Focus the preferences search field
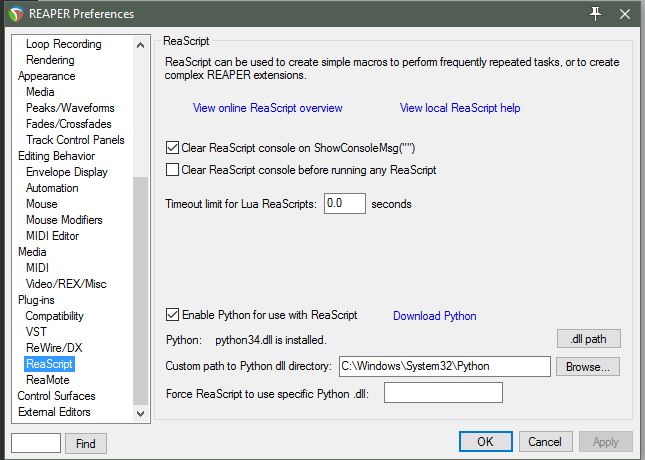 pyautogui.click(x=36, y=443)
